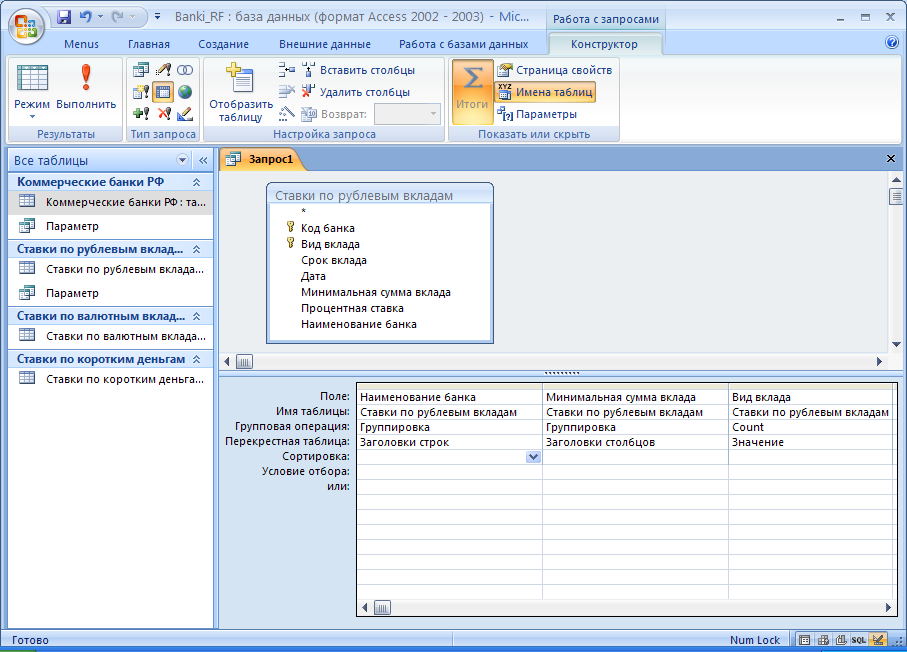
Task: Click the round Office button
Action: (x=26, y=26)
